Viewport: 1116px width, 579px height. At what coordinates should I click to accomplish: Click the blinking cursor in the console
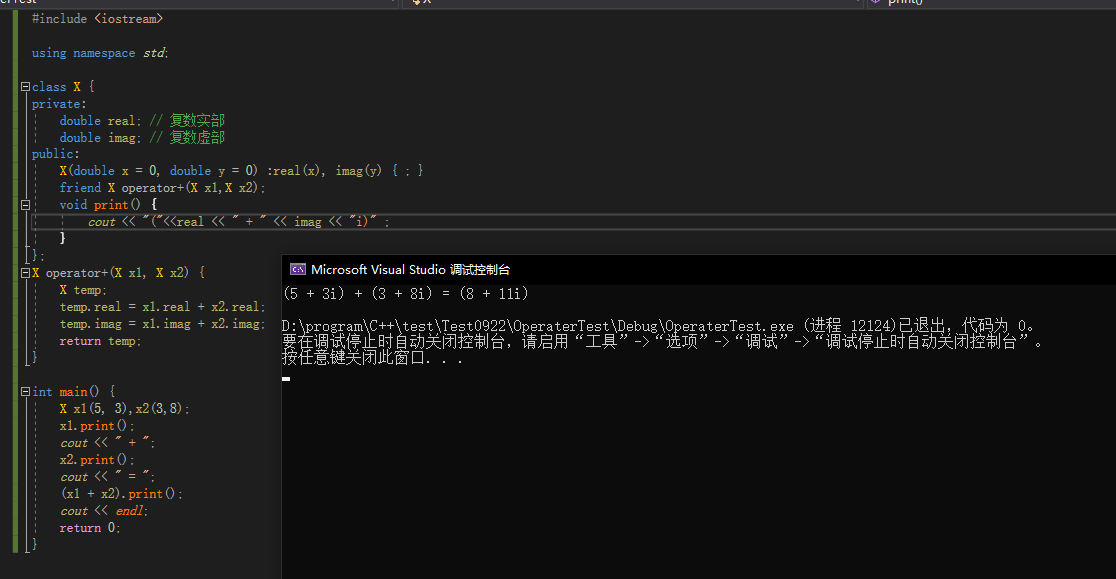(x=286, y=379)
